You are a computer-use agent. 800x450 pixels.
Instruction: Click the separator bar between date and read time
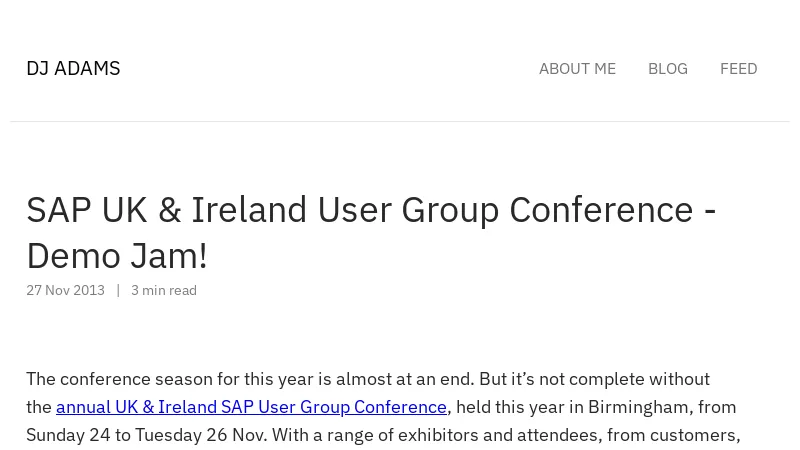[118, 290]
